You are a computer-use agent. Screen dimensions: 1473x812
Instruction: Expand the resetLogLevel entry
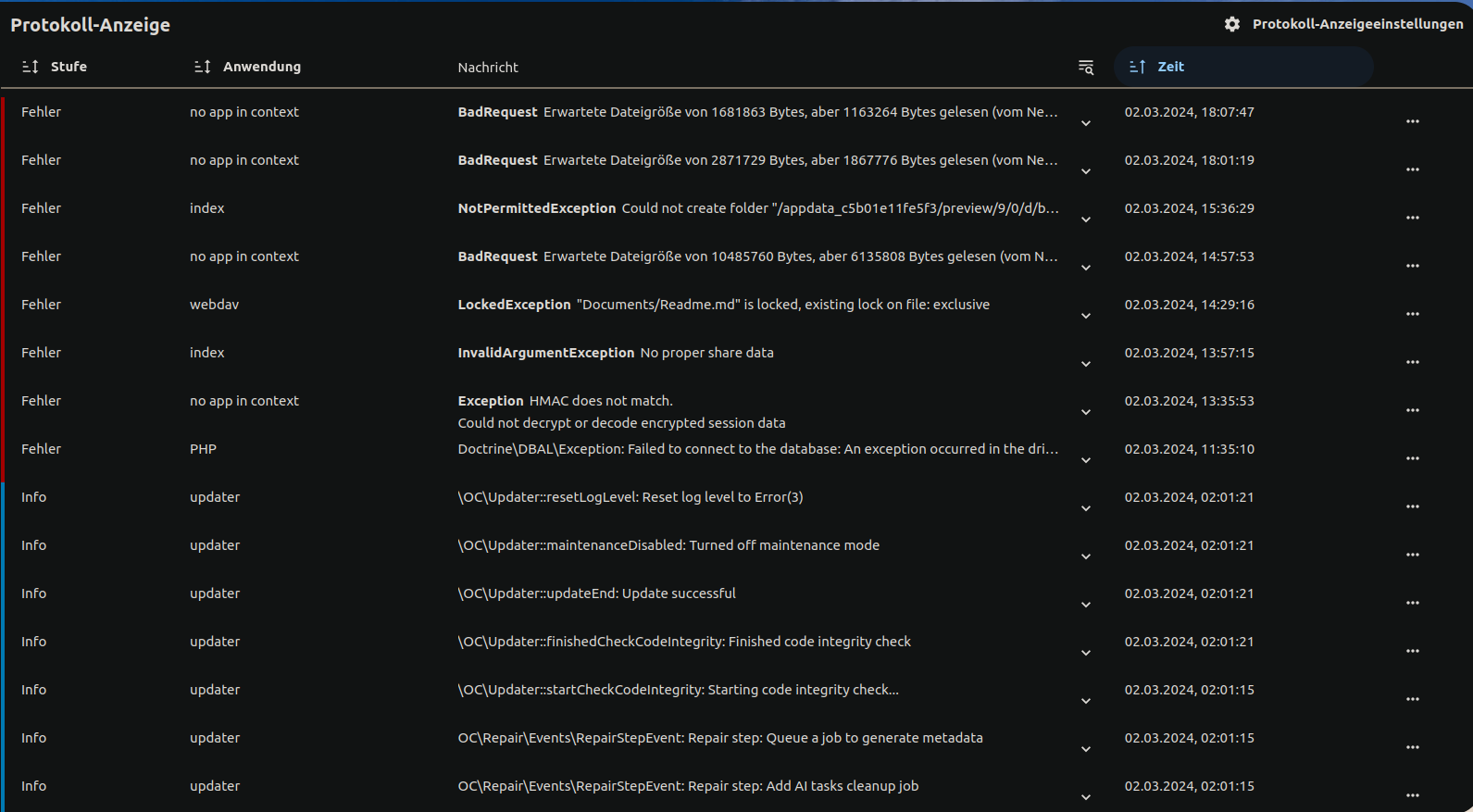tap(1086, 508)
